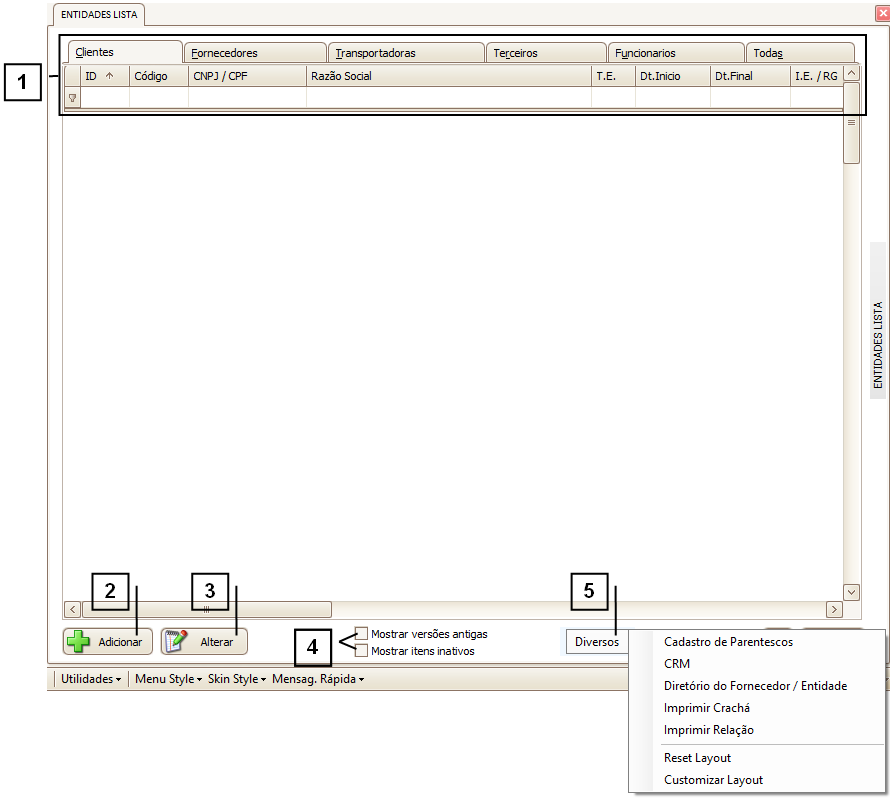This screenshot has width=896, height=807.
Task: Close the Entidades Lista window
Action: point(880,14)
